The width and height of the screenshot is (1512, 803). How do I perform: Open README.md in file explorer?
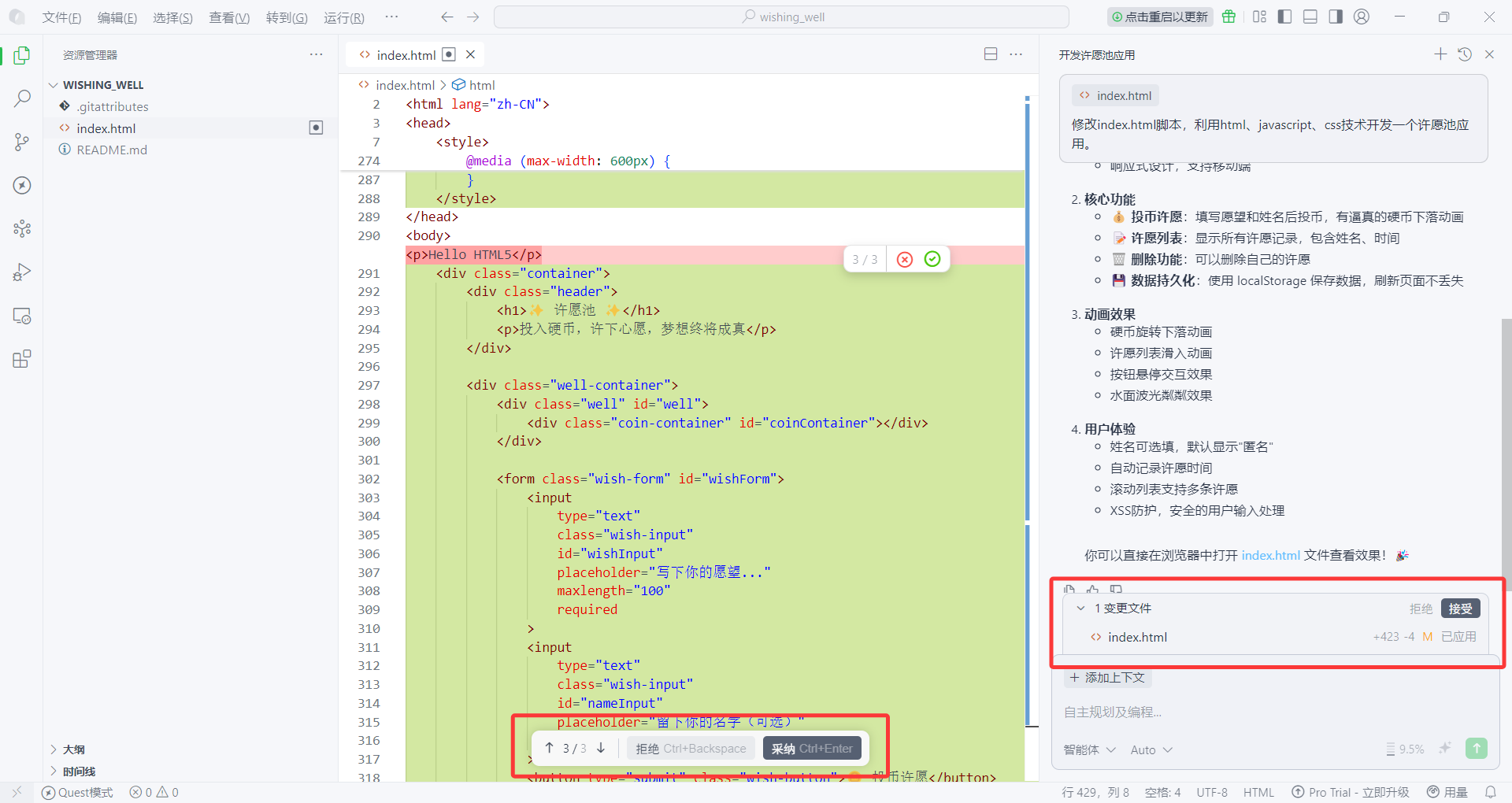[x=112, y=150]
